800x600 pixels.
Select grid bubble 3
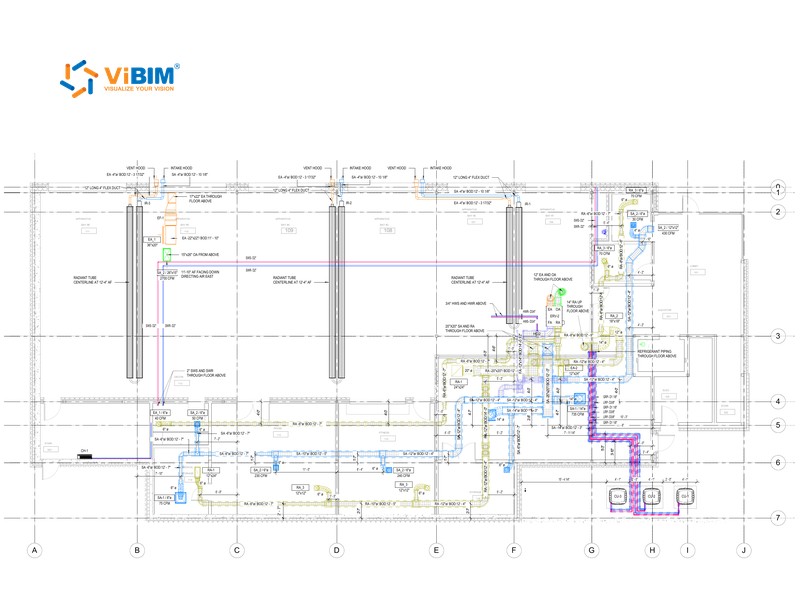coord(778,336)
